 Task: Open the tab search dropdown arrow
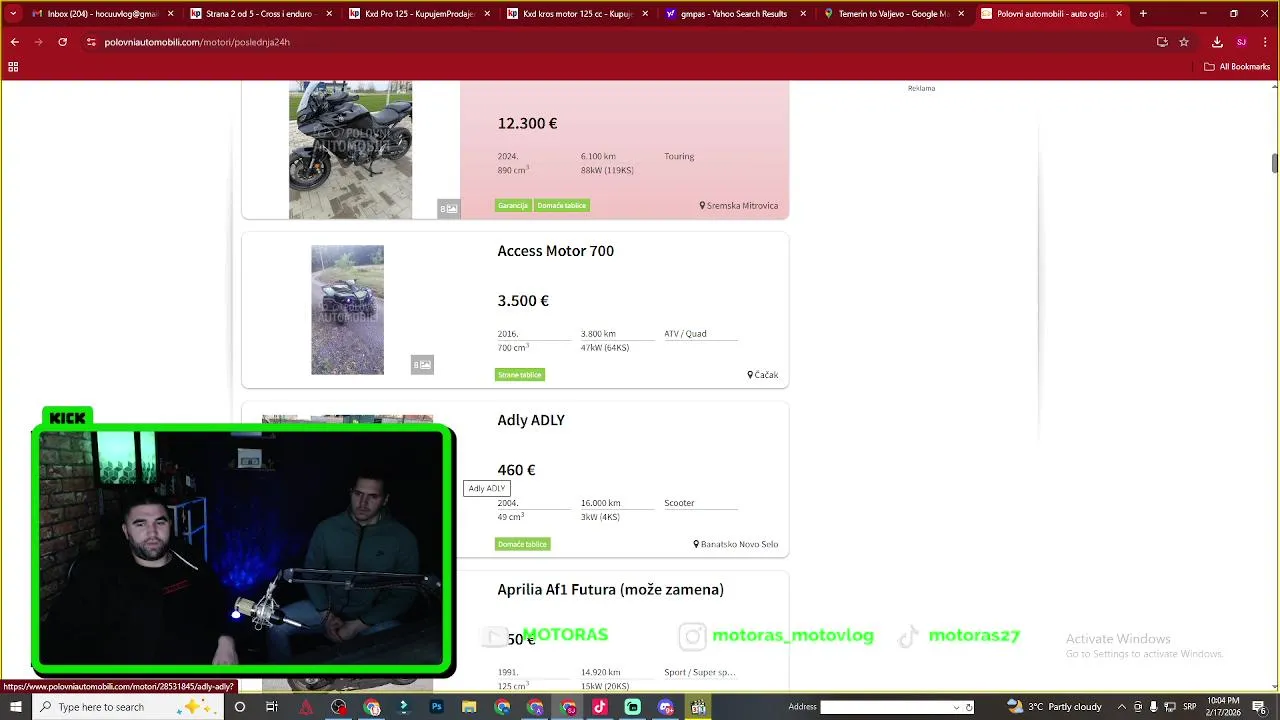click(14, 14)
